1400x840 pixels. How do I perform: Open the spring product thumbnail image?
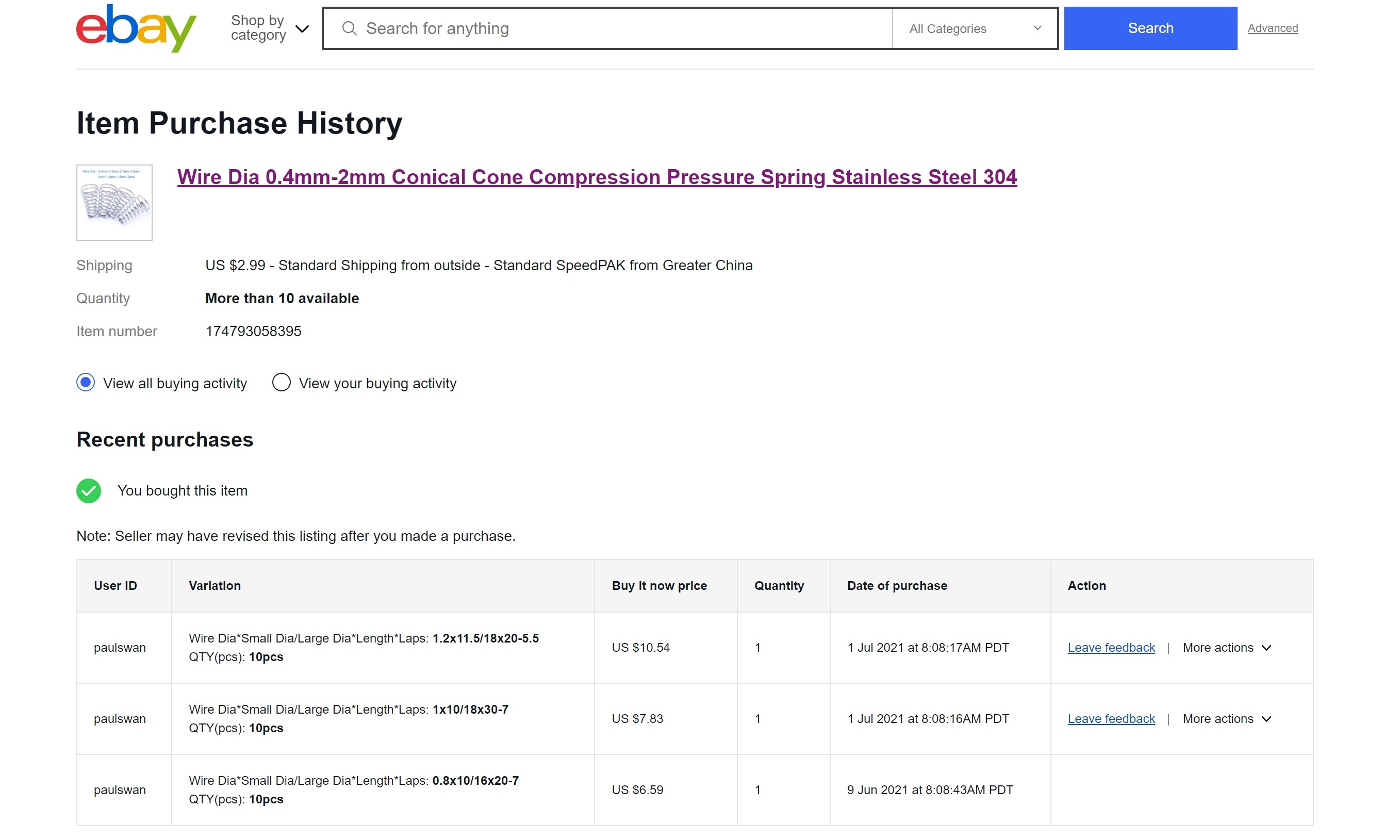(114, 202)
